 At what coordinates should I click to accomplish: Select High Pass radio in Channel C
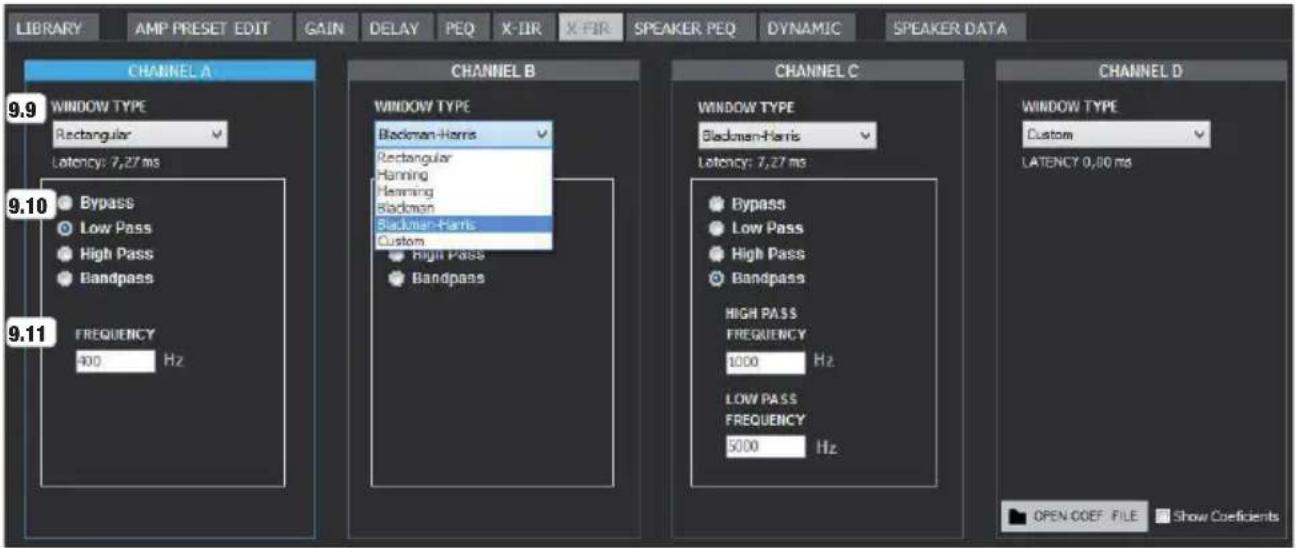coord(716,254)
